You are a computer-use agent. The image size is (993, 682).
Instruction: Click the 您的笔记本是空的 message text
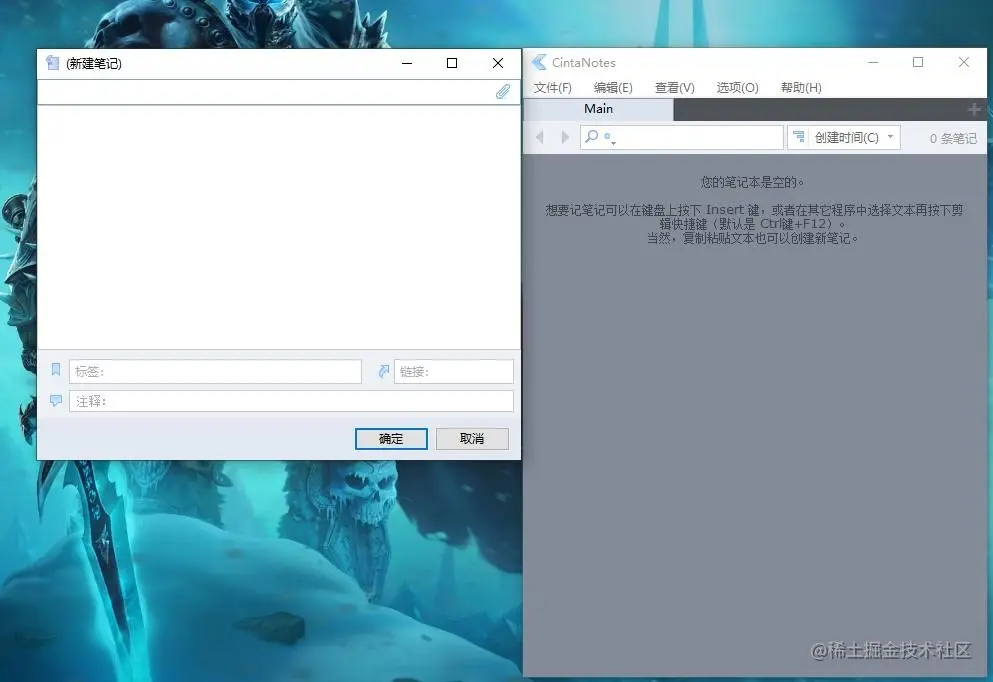tap(752, 182)
